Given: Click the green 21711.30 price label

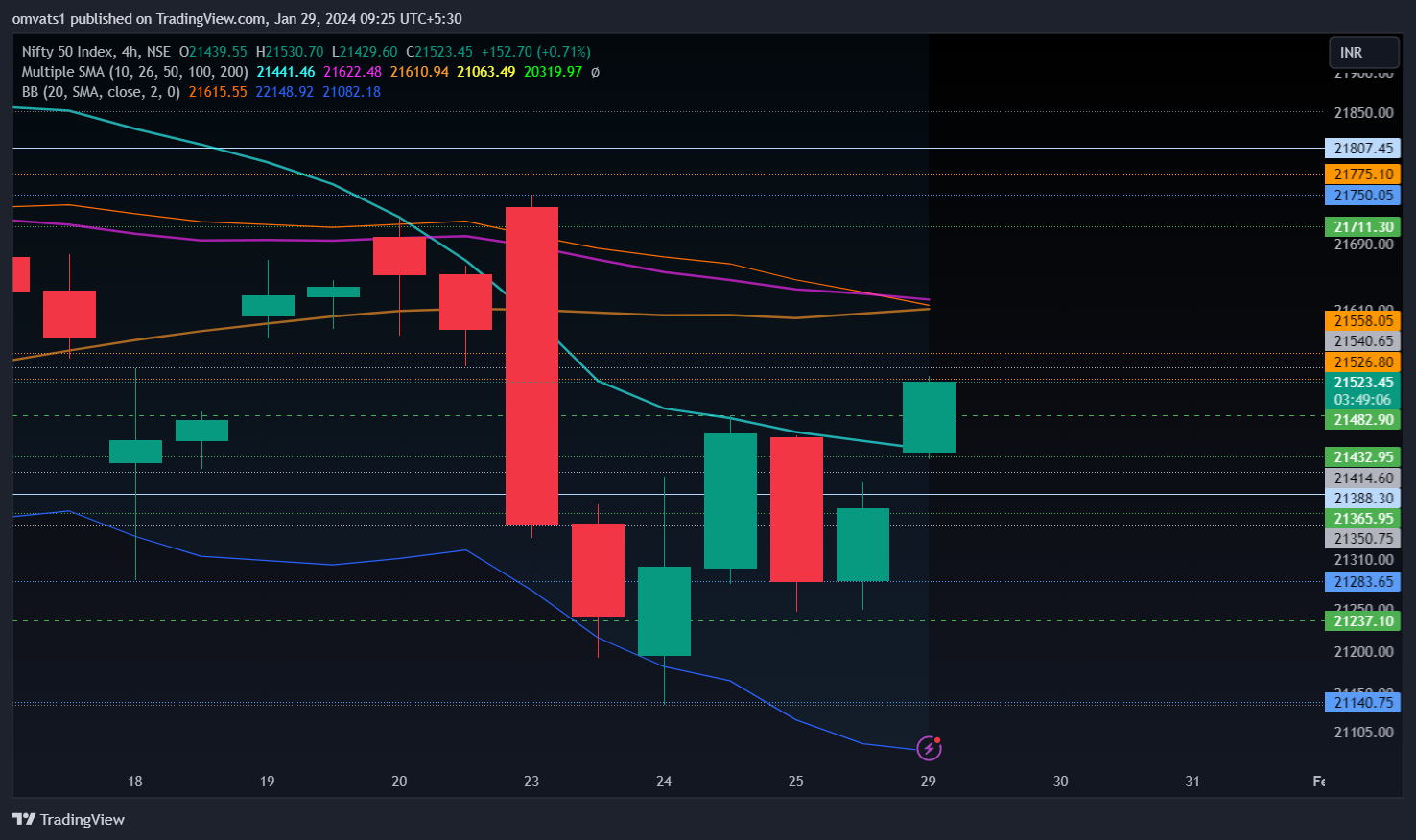Looking at the screenshot, I should point(1363,227).
